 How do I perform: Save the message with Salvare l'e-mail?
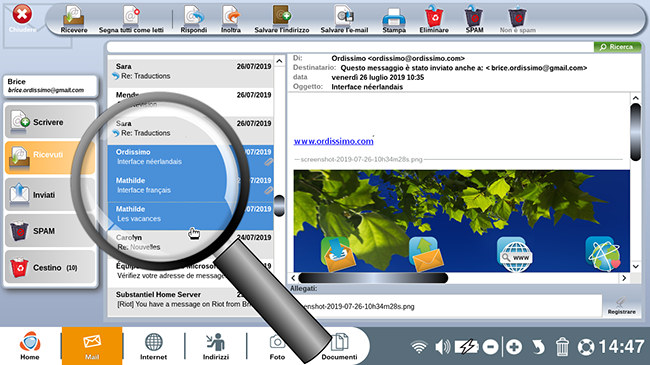[x=344, y=19]
